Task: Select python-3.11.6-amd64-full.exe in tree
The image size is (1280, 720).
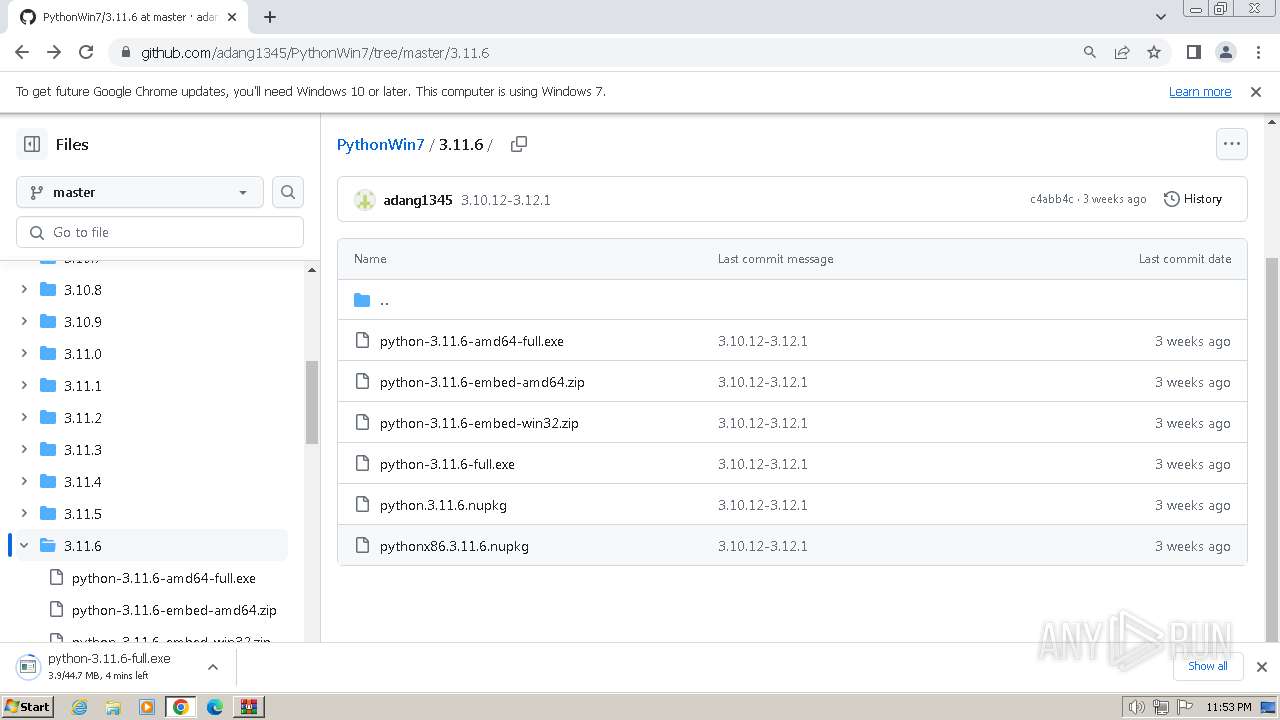Action: tap(164, 578)
